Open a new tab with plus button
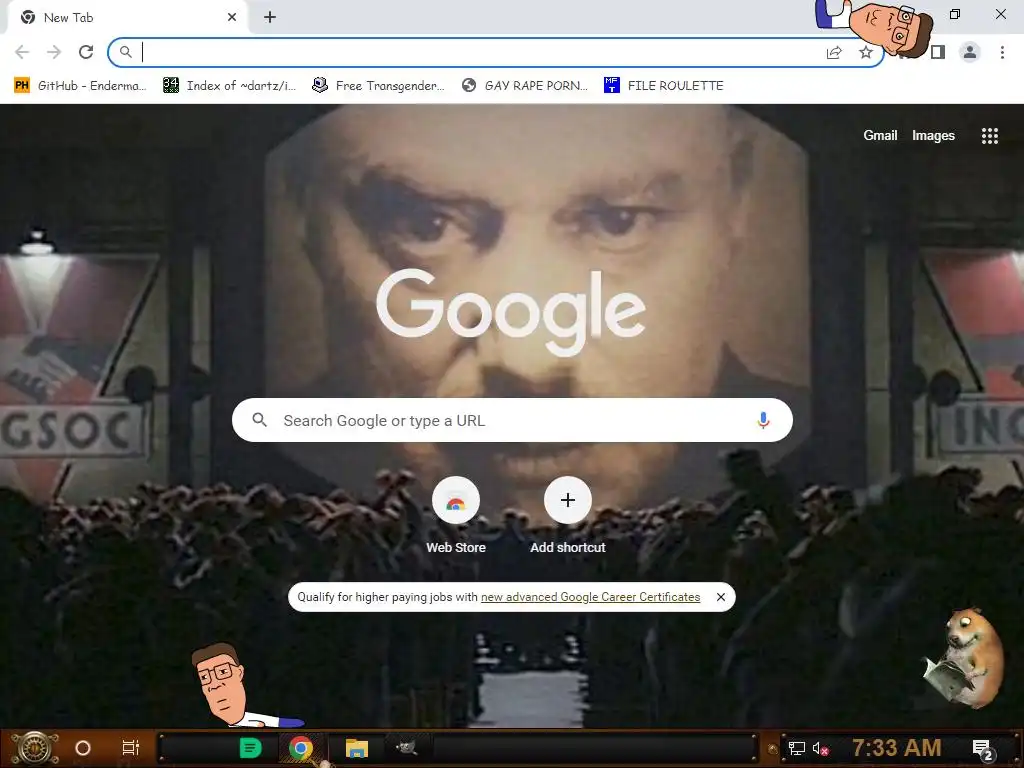This screenshot has height=768, width=1024. [270, 17]
